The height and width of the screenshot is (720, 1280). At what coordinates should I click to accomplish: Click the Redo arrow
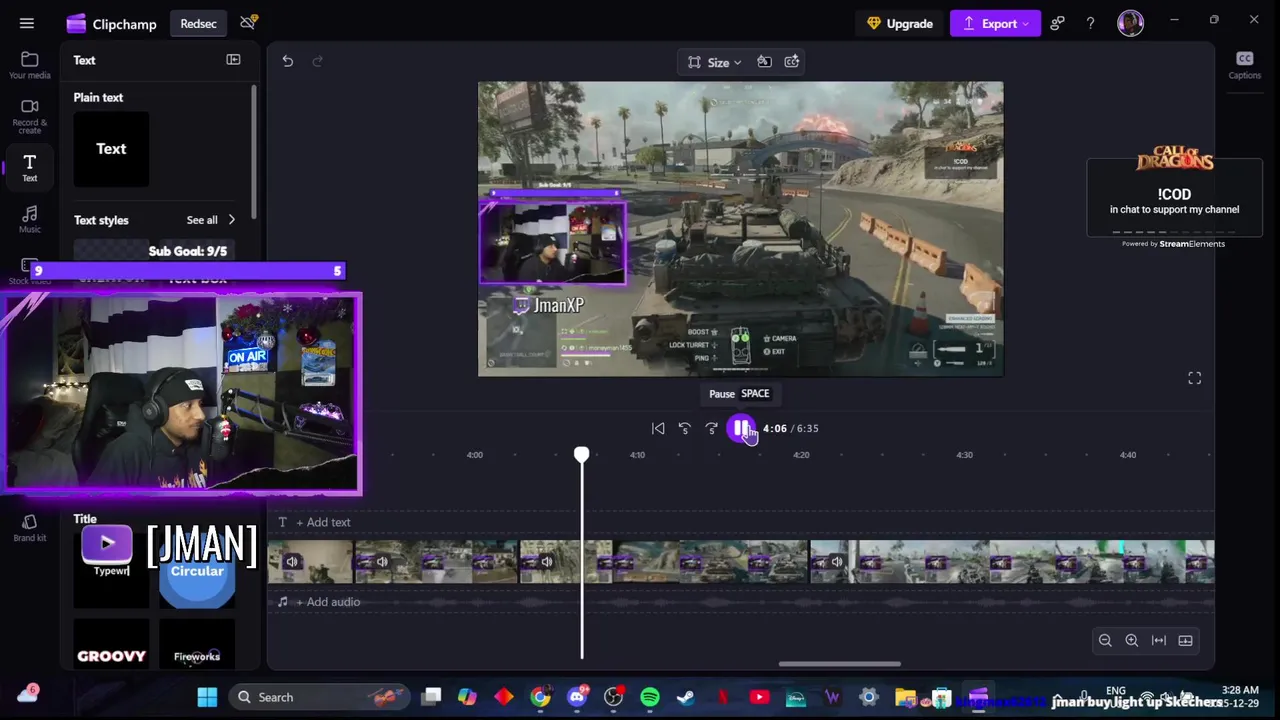pos(318,61)
